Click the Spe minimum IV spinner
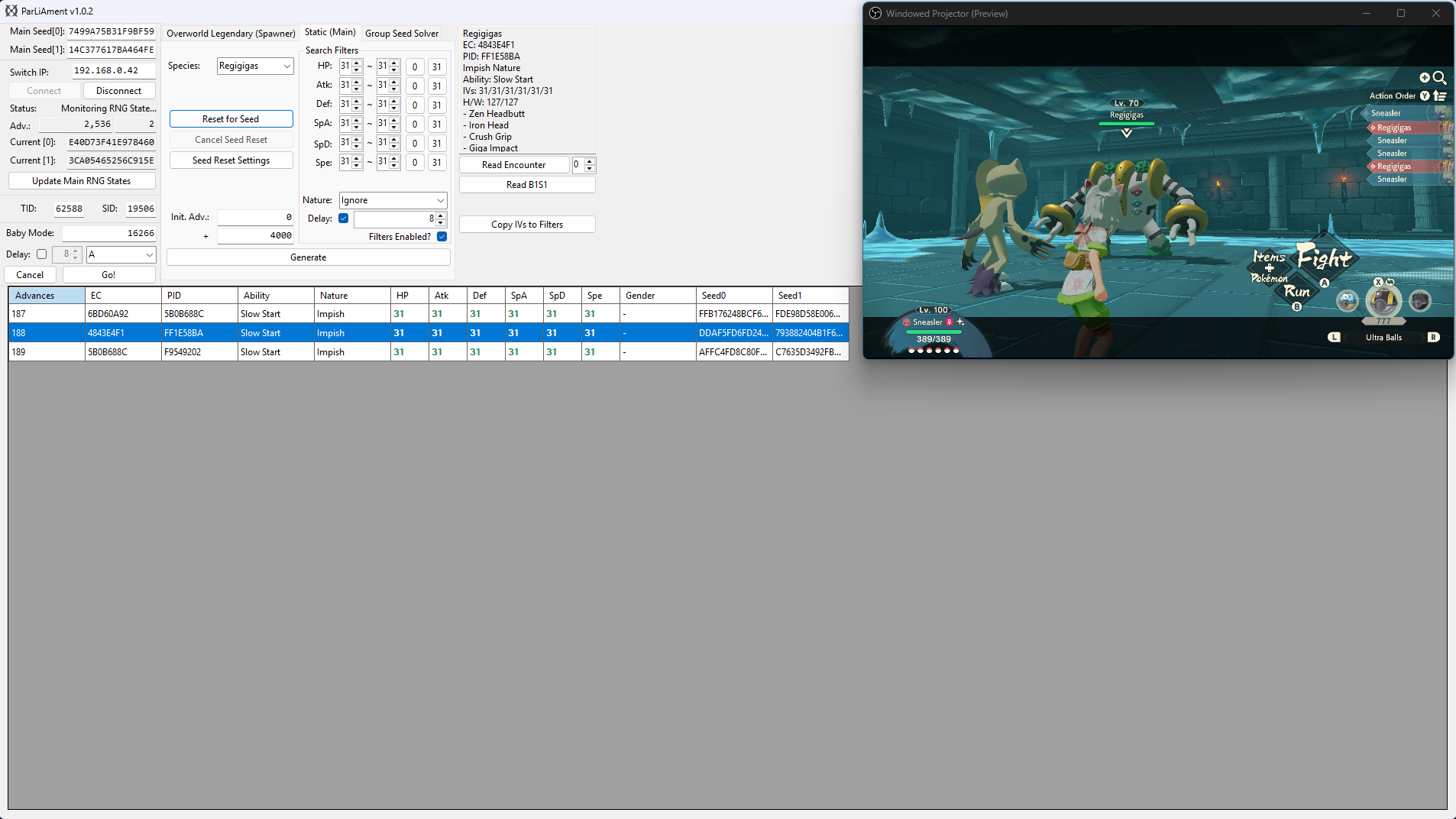The height and width of the screenshot is (819, 1456). pyautogui.click(x=351, y=162)
